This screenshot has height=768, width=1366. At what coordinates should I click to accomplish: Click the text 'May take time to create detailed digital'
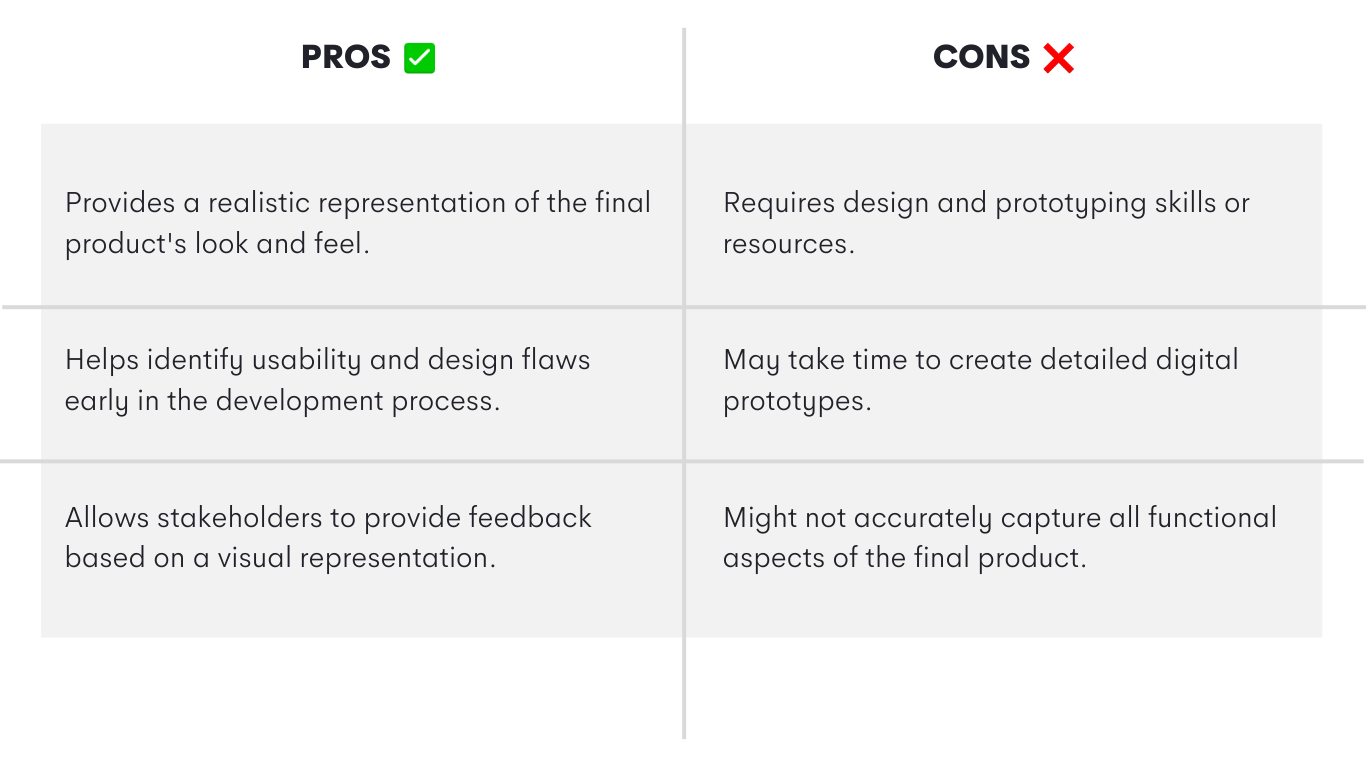981,360
